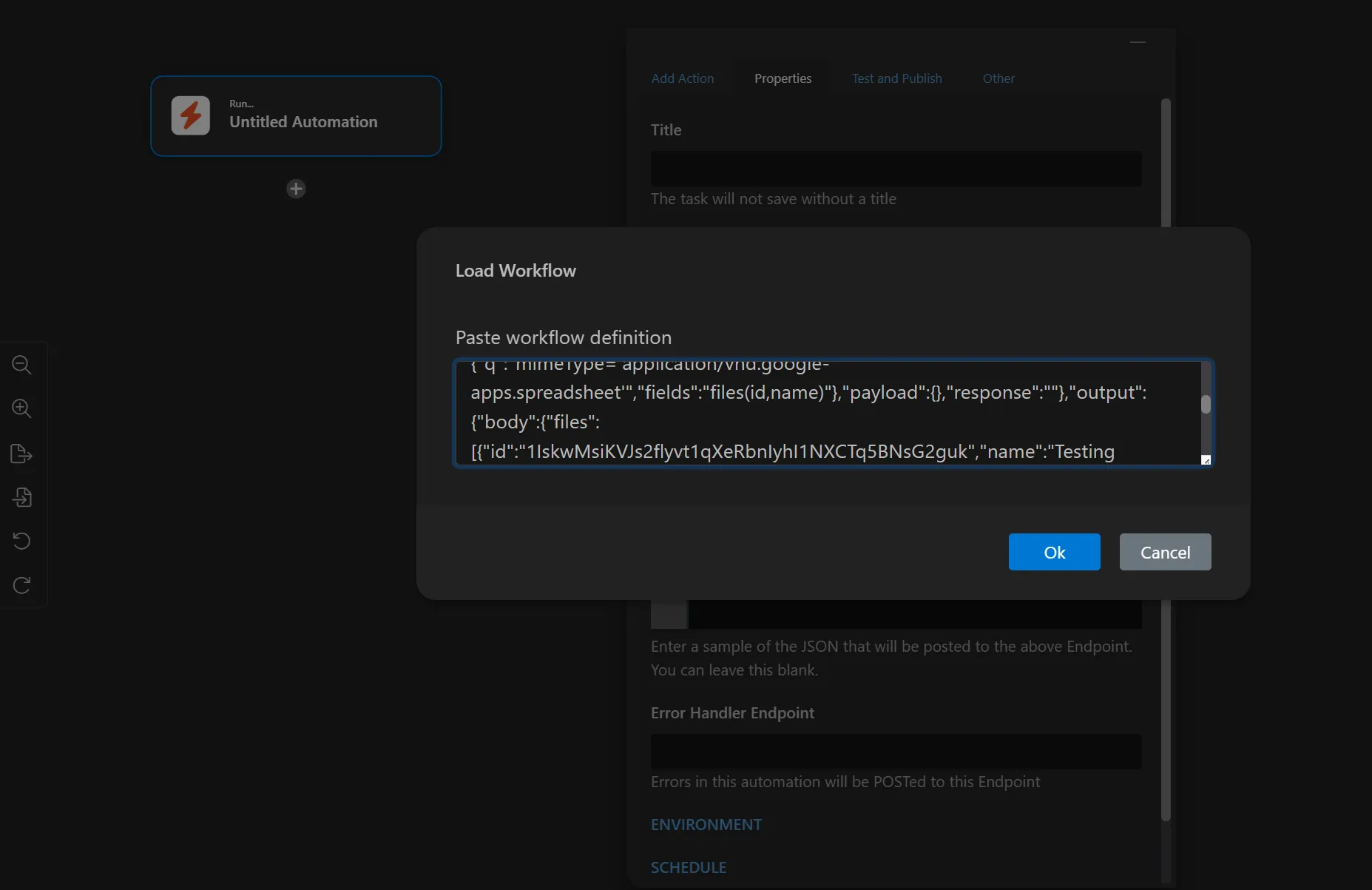Click the lightning bolt trigger icon
Viewport: 1372px width, 890px height.
[191, 115]
